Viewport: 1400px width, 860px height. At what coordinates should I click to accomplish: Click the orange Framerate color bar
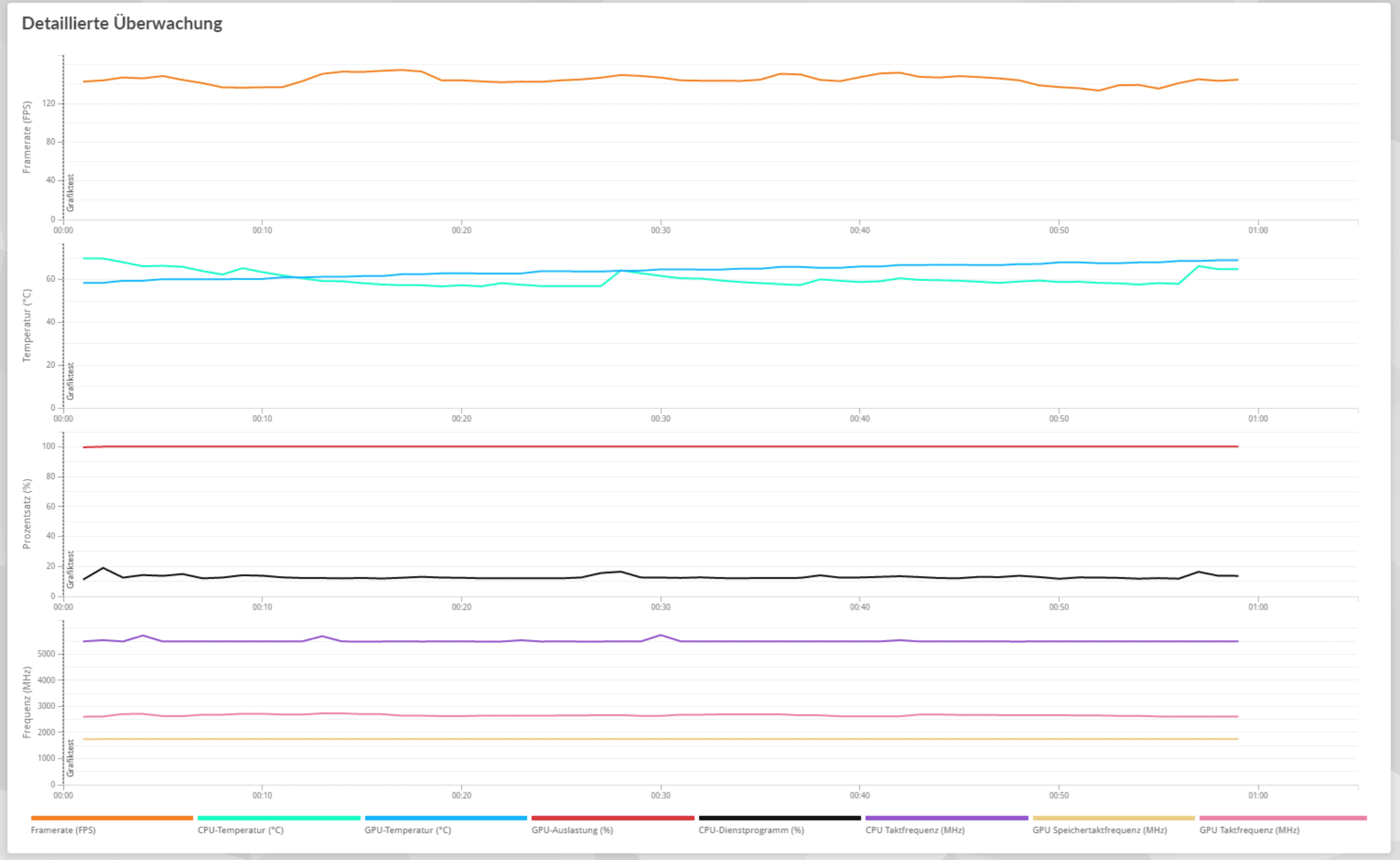112,818
